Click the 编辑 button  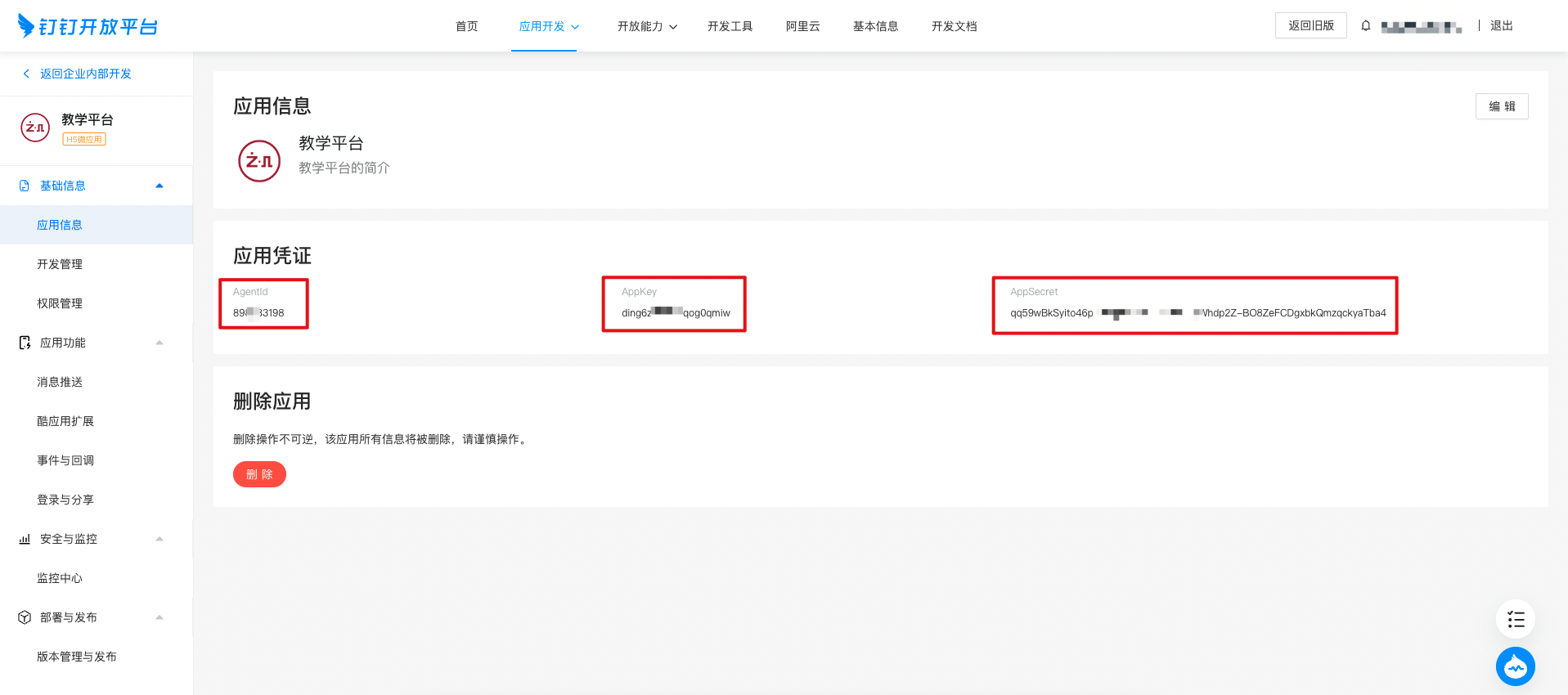click(1502, 106)
